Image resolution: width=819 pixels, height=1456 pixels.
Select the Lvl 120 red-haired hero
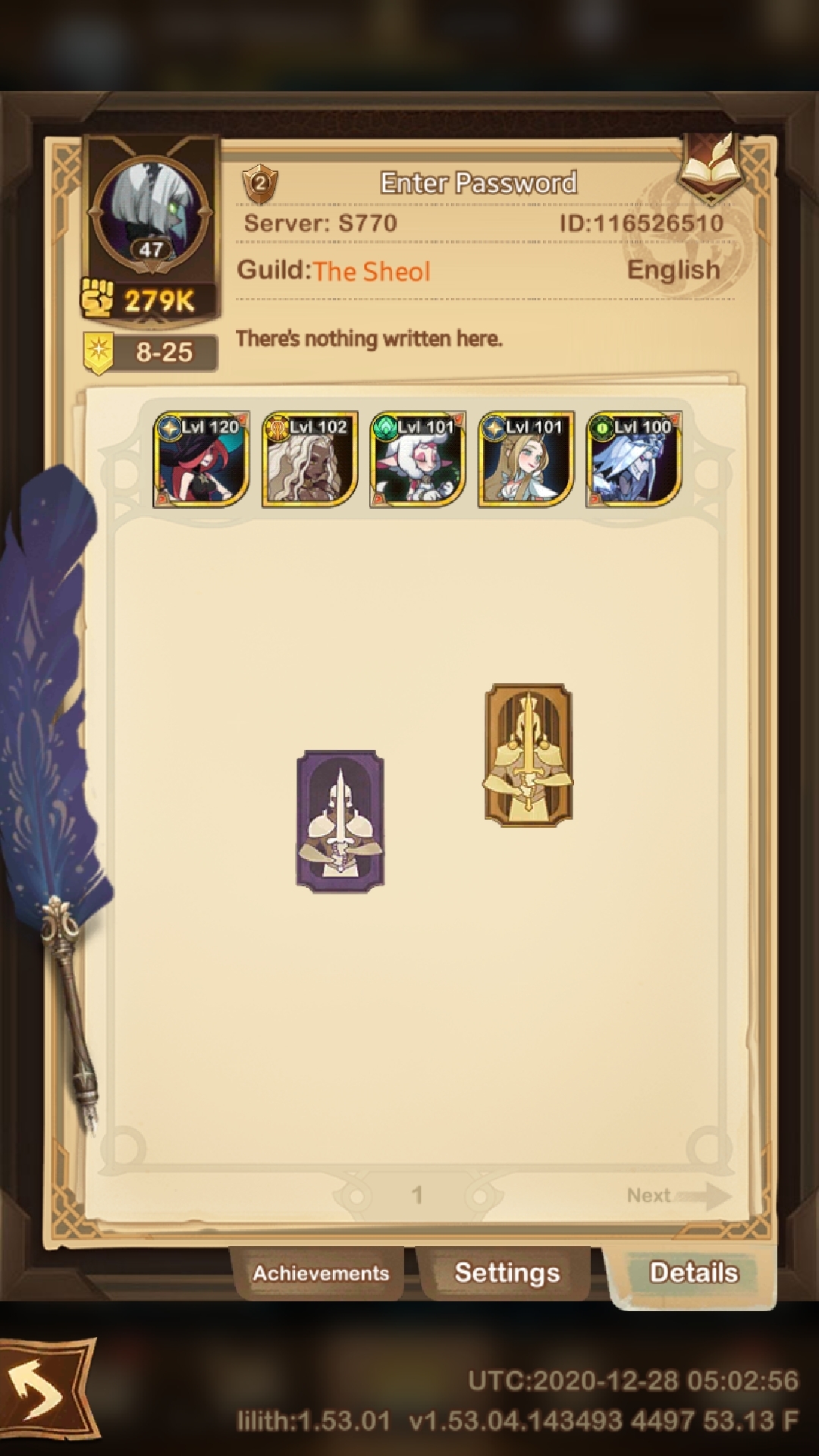tap(201, 460)
